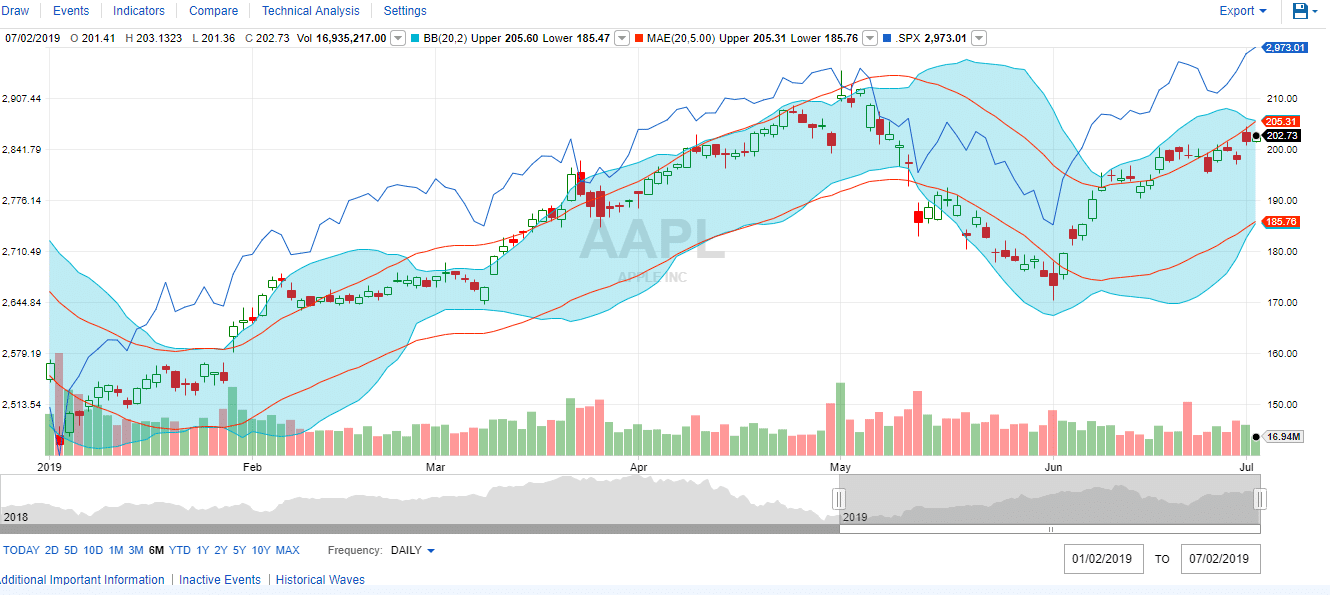Select the 5D time range
The image size is (1330, 595).
pyautogui.click(x=71, y=550)
